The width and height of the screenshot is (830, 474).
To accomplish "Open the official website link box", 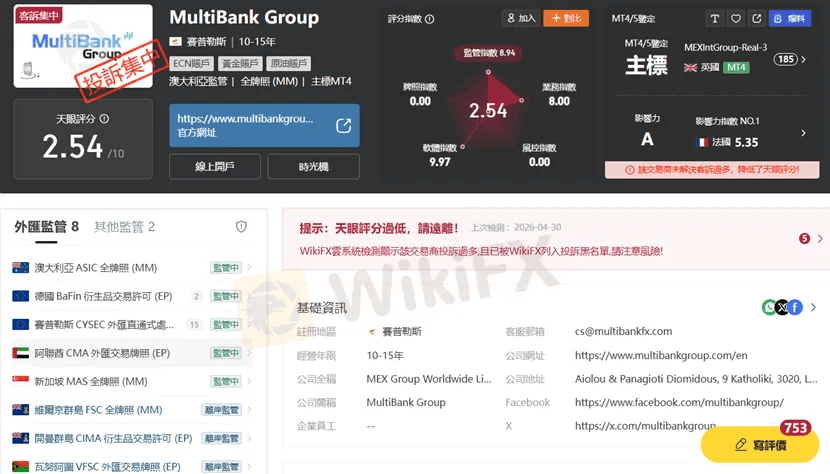I will coord(264,126).
